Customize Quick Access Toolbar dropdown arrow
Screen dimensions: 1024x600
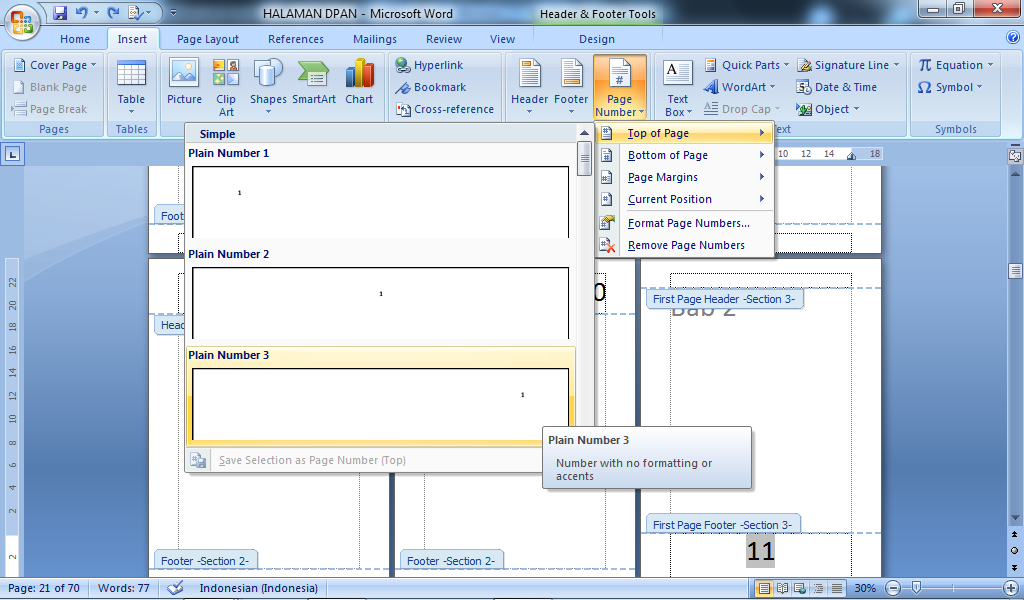click(x=173, y=12)
